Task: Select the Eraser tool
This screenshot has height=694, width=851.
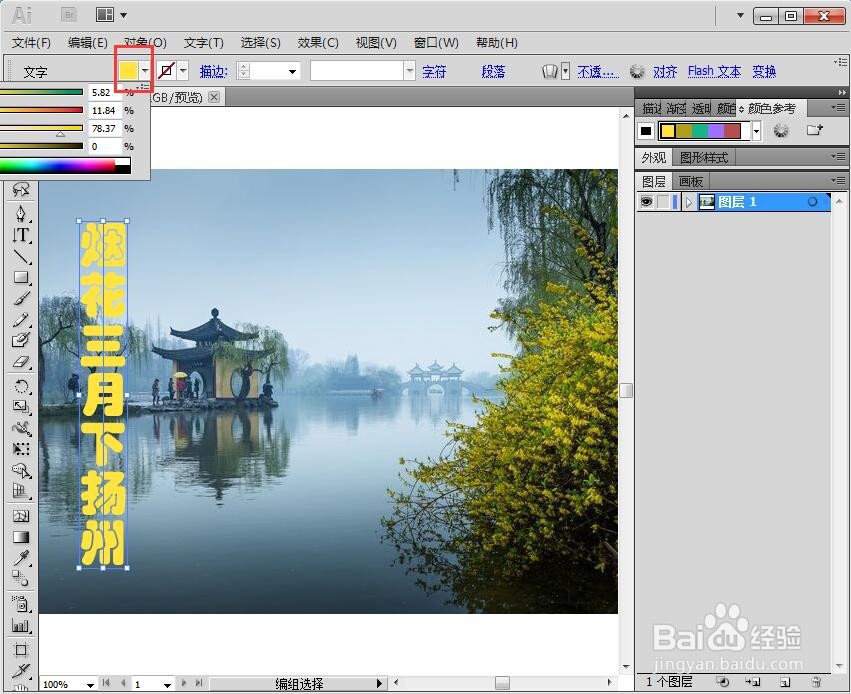Action: pos(21,361)
